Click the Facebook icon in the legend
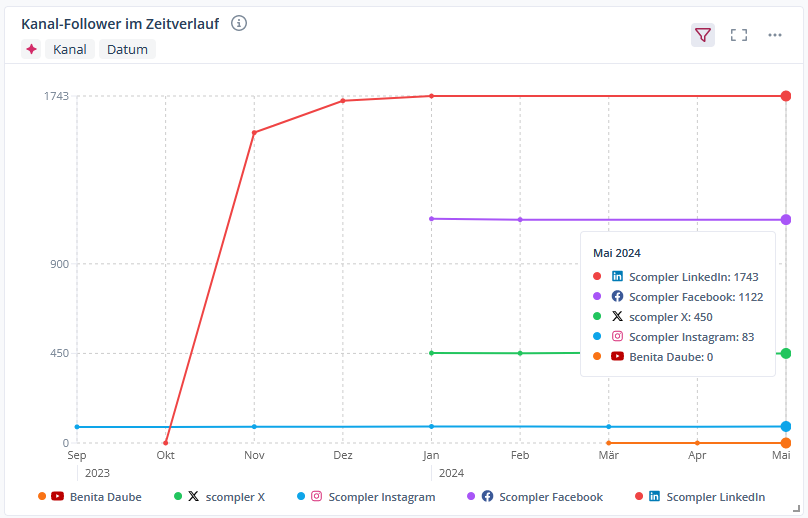Viewport: 808px width, 518px height. point(487,496)
